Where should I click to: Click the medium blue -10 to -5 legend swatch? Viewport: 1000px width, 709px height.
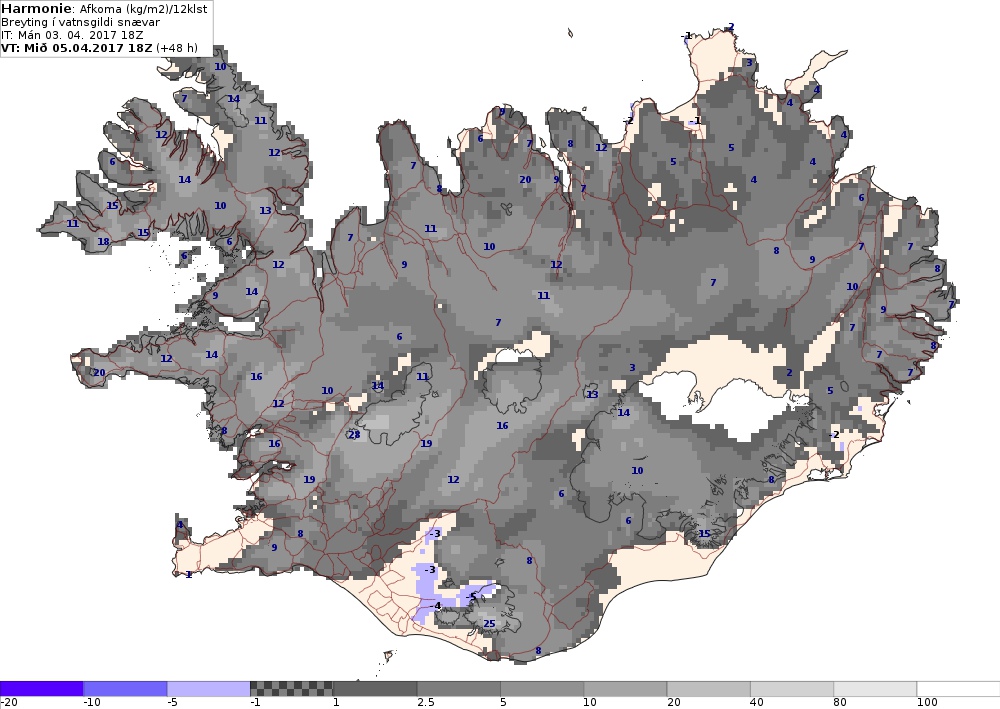coord(125,689)
